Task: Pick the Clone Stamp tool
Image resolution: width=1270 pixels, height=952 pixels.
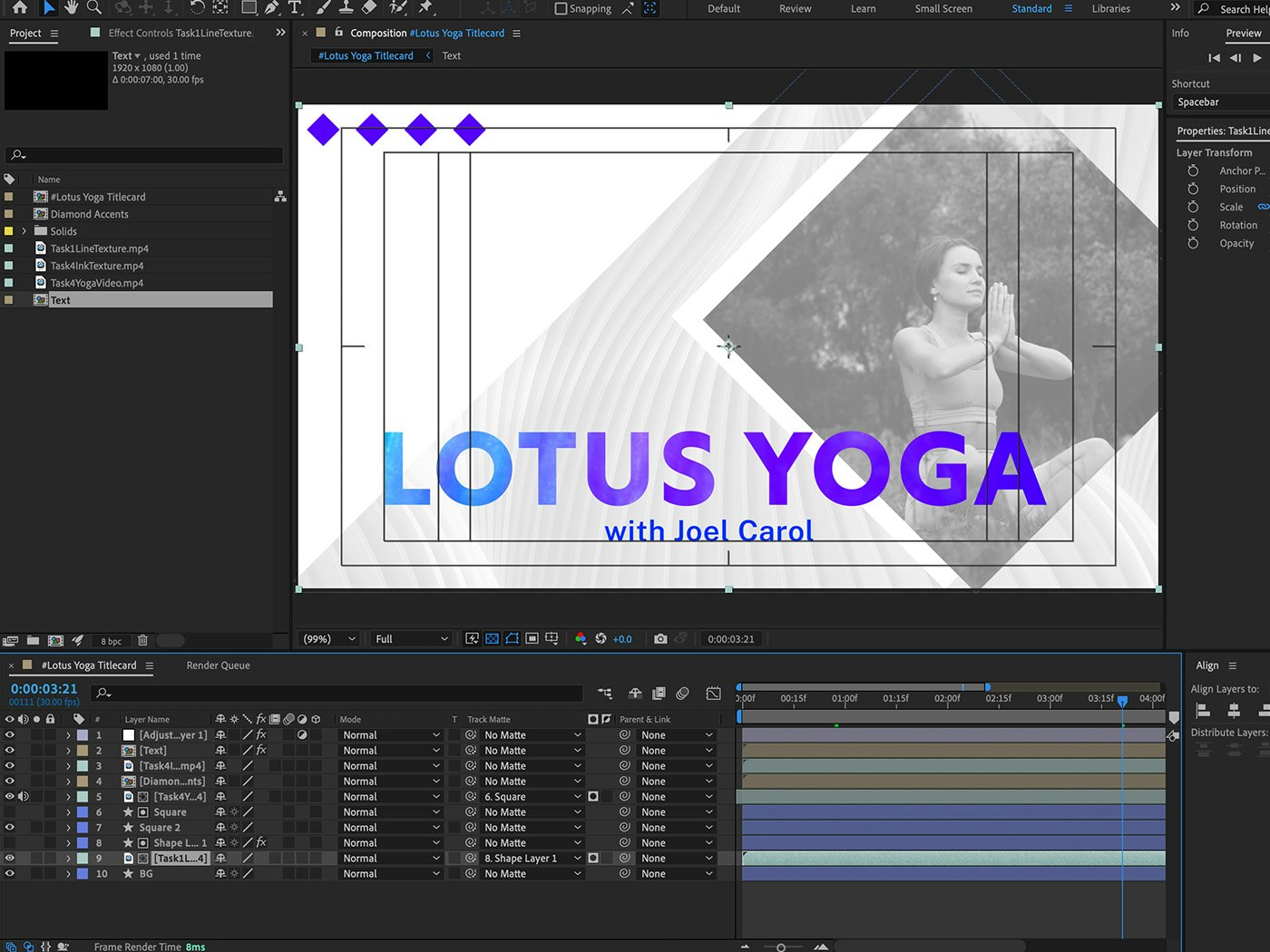Action: point(346,8)
